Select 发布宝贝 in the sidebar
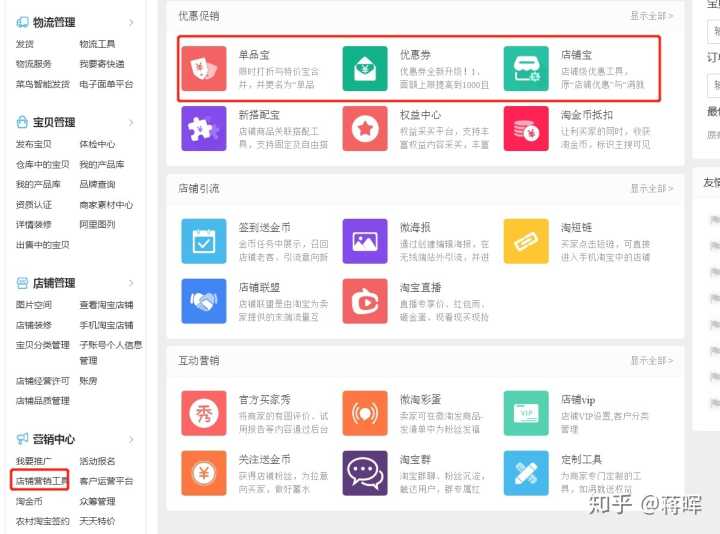Screen dimensions: 720x534 (x=33, y=144)
